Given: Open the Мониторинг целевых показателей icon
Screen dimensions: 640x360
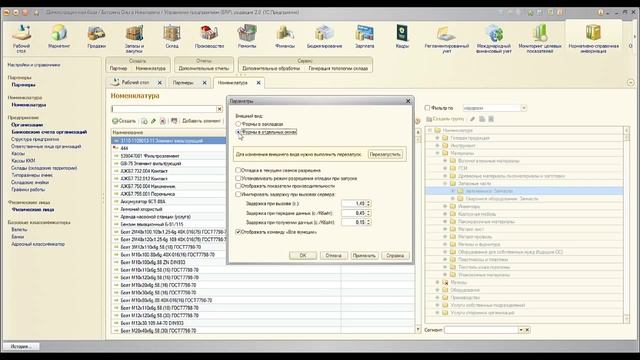Looking at the screenshot, I should point(540,39).
